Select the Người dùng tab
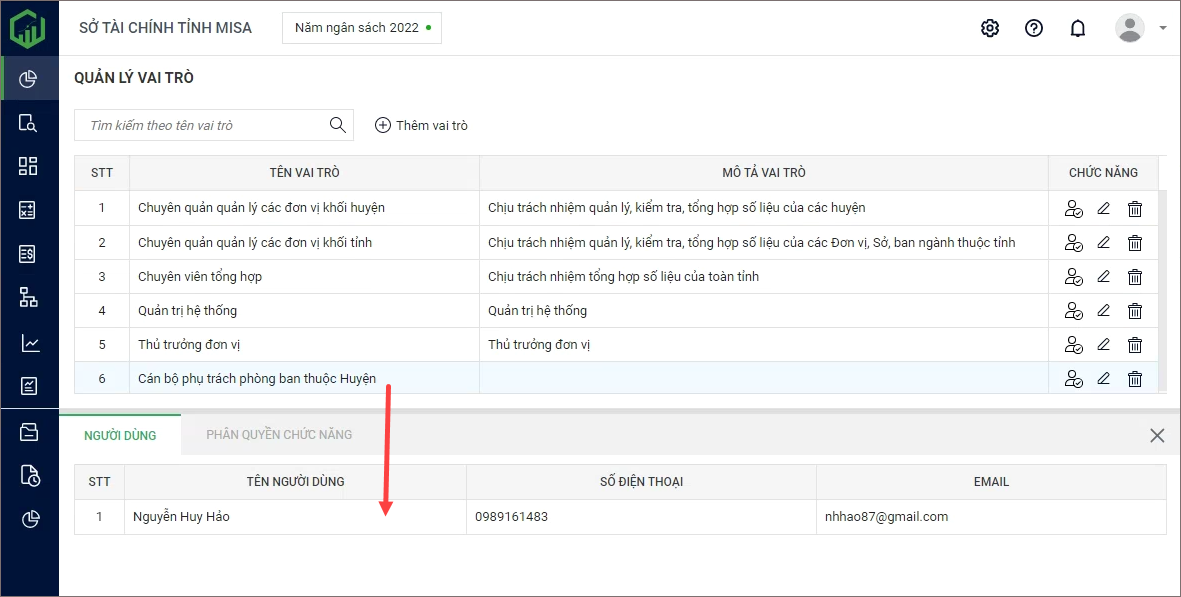Image resolution: width=1181 pixels, height=597 pixels. (120, 436)
